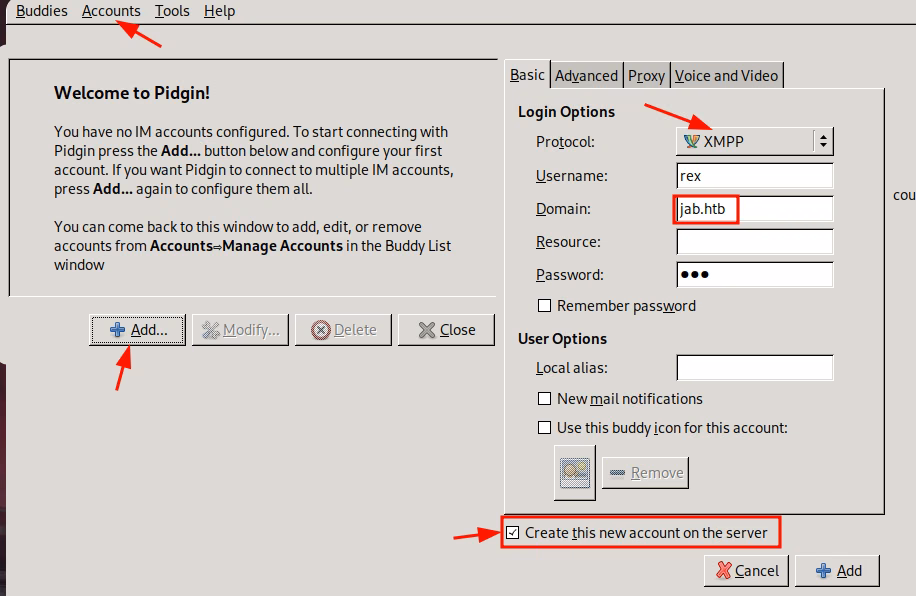Switch to the Advanced tab
This screenshot has width=916, height=596.
tap(587, 76)
